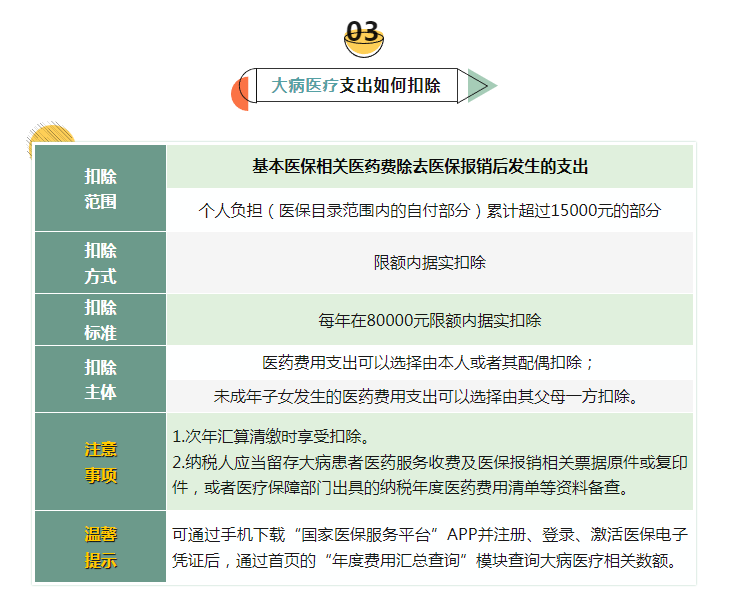Select the "扣除标准" row header
This screenshot has height=616, width=735.
tap(100, 320)
